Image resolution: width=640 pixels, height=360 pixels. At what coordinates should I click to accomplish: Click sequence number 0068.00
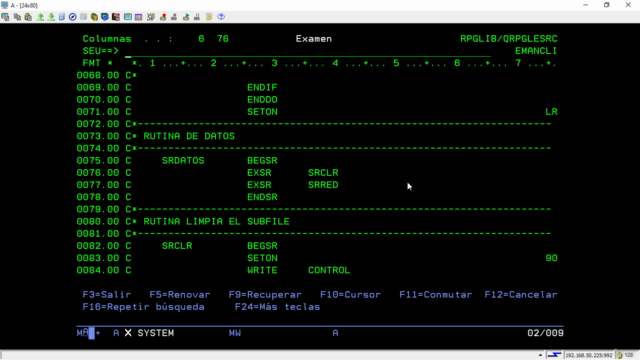[98, 75]
